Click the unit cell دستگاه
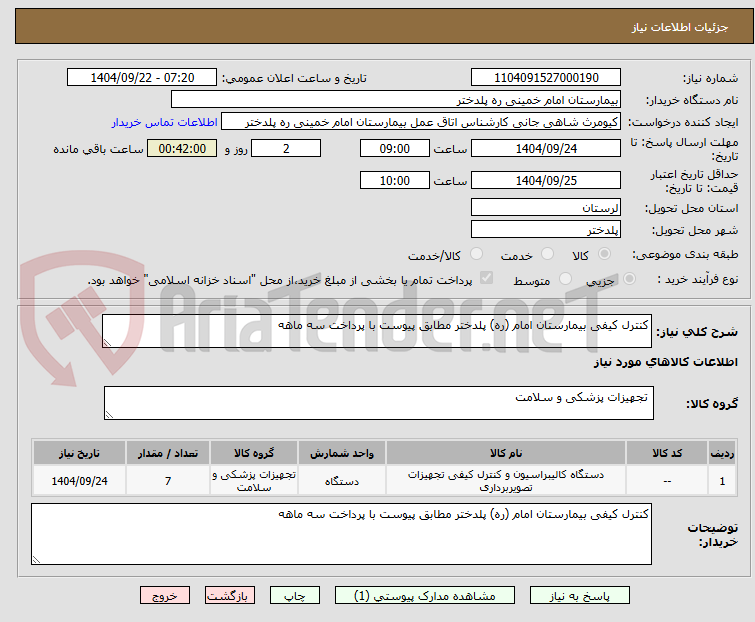 point(341,480)
